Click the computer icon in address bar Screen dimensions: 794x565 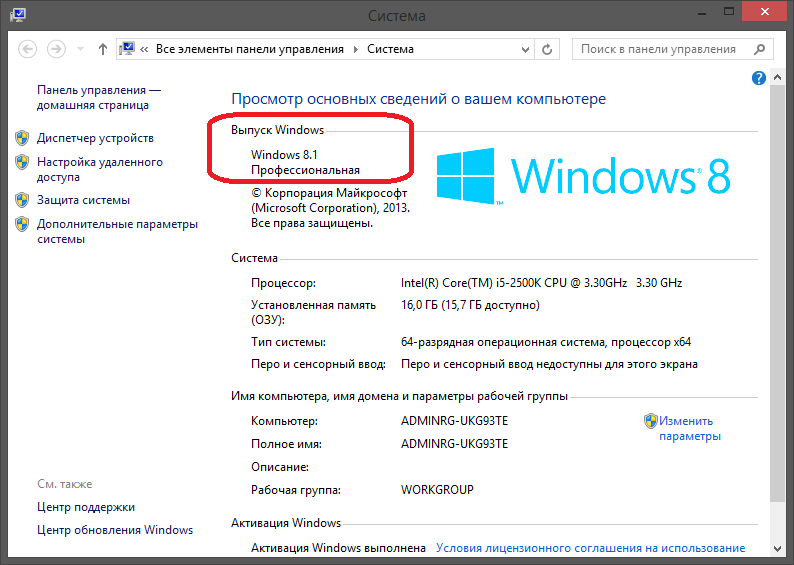pos(127,49)
